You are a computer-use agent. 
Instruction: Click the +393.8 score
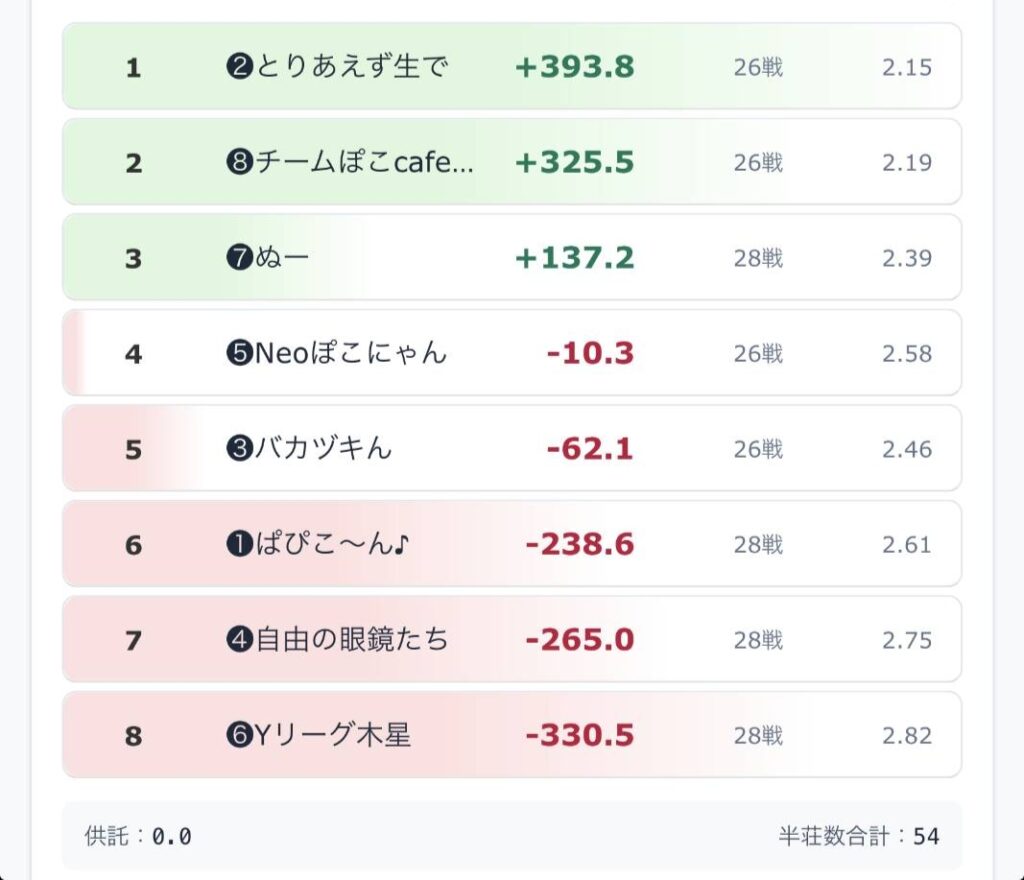(x=574, y=68)
